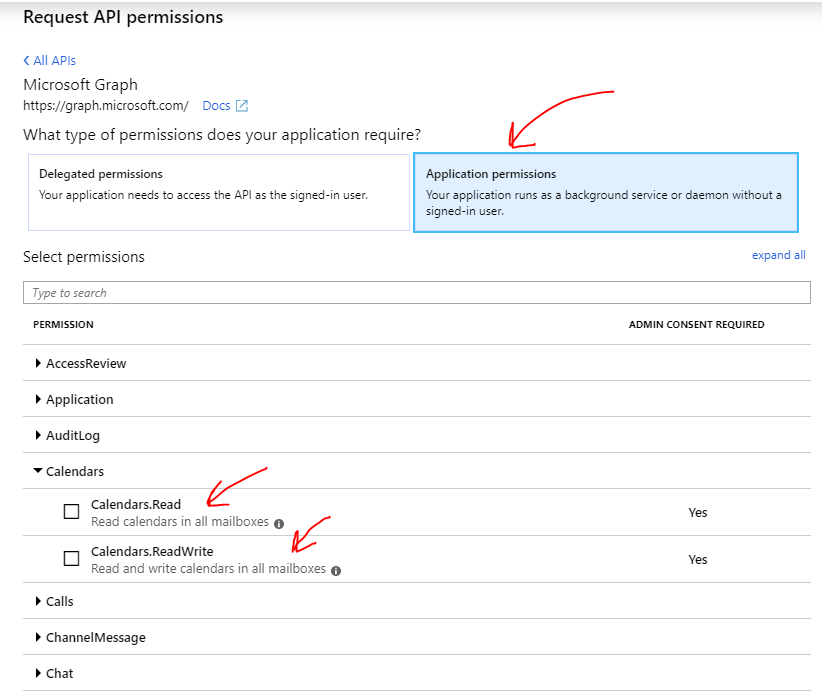Viewport: 825px width, 700px height.
Task: Click the Select permissions heading
Action: [x=84, y=257]
